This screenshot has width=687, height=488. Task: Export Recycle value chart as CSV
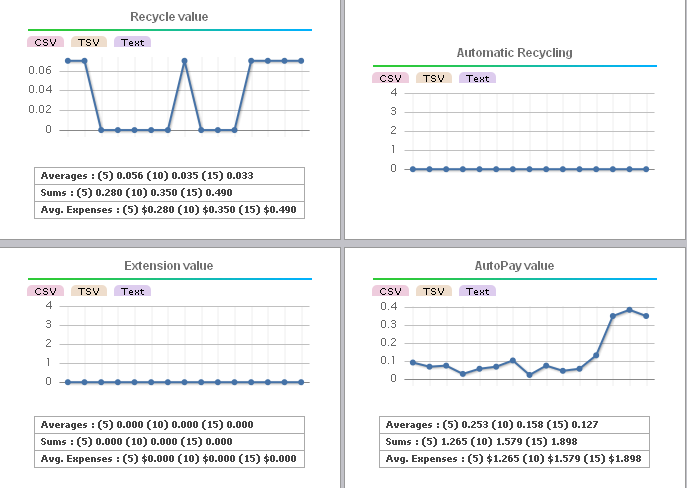[46, 42]
